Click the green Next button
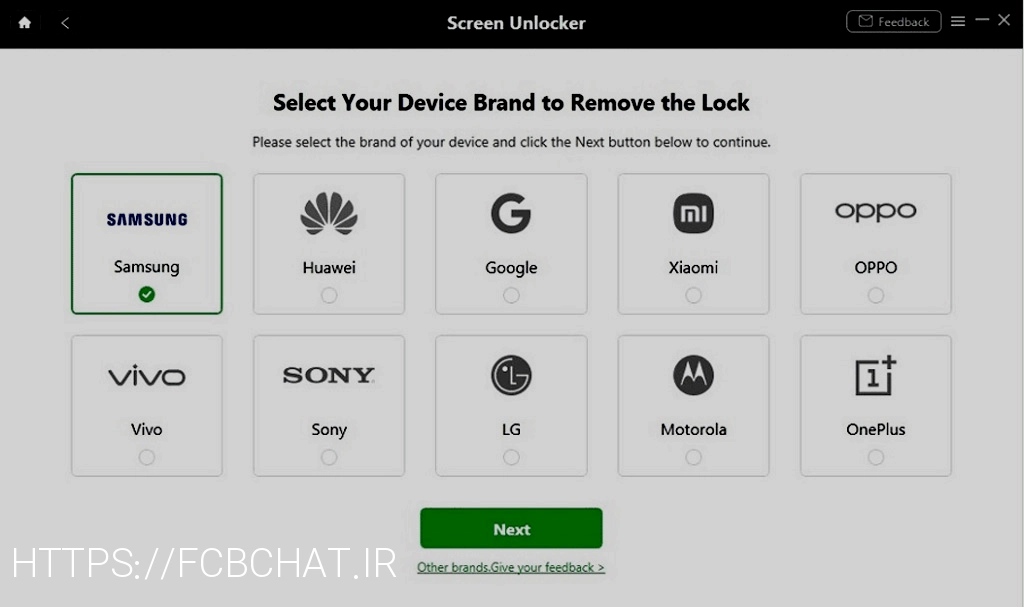Screen dimensions: 1024x607 (x=511, y=528)
